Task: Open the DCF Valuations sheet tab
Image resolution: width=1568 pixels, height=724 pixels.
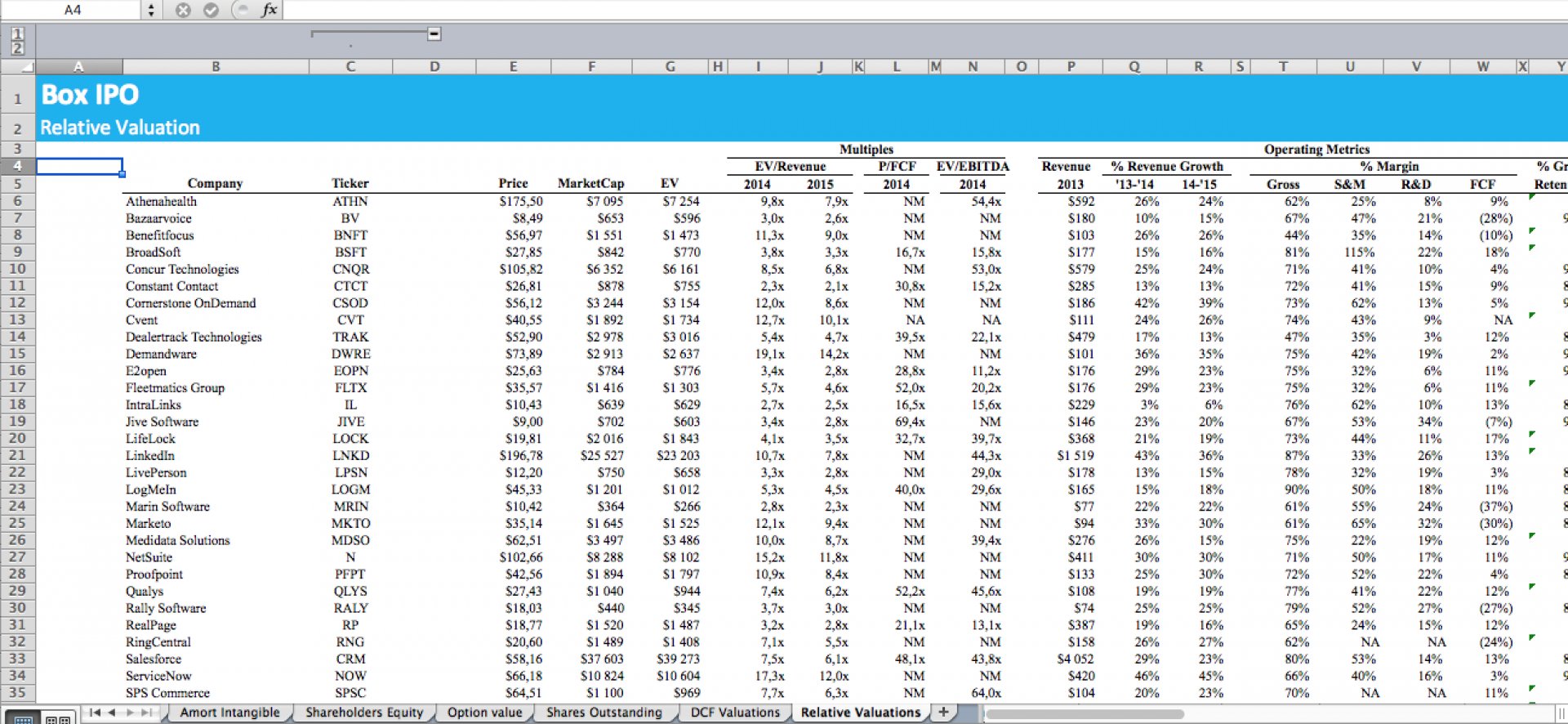Action: [735, 713]
